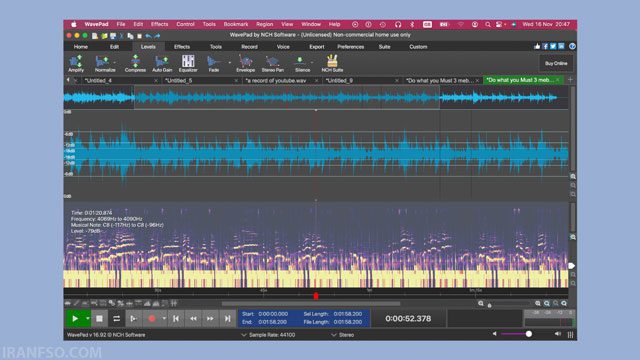640x360 pixels.
Task: Select the Fade tool icon
Action: click(213, 61)
